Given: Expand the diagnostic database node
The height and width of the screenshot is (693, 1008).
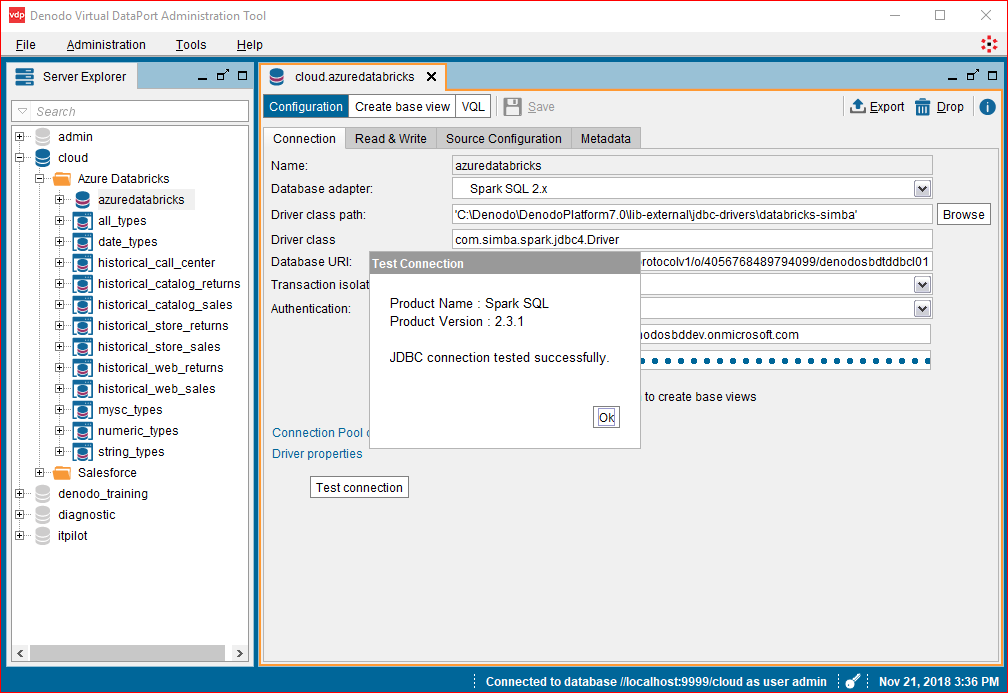Looking at the screenshot, I should click(x=20, y=514).
